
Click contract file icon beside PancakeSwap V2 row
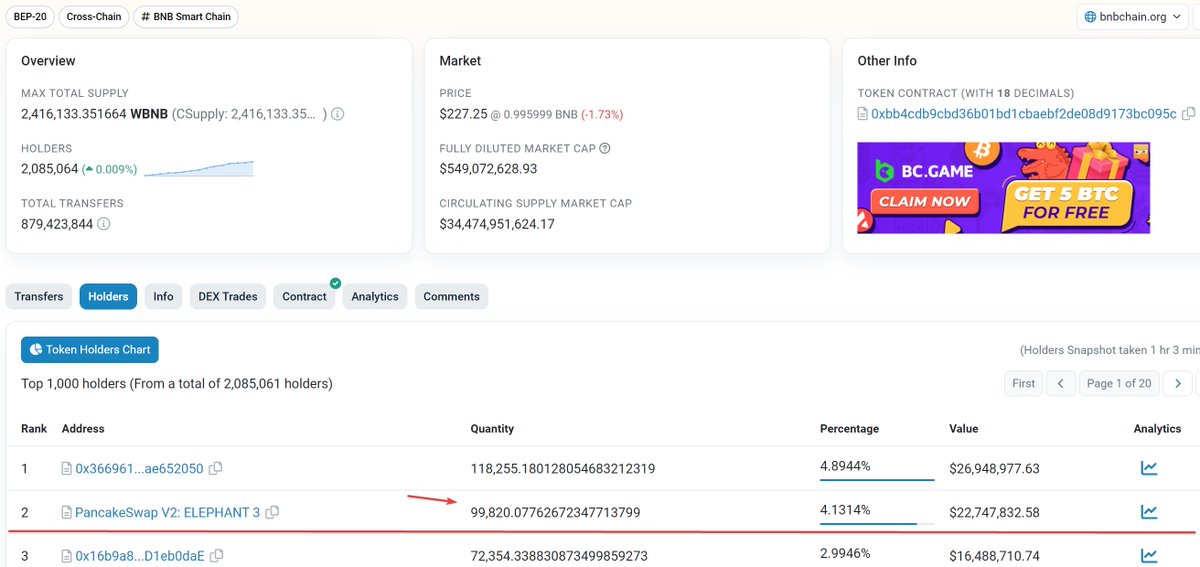67,512
